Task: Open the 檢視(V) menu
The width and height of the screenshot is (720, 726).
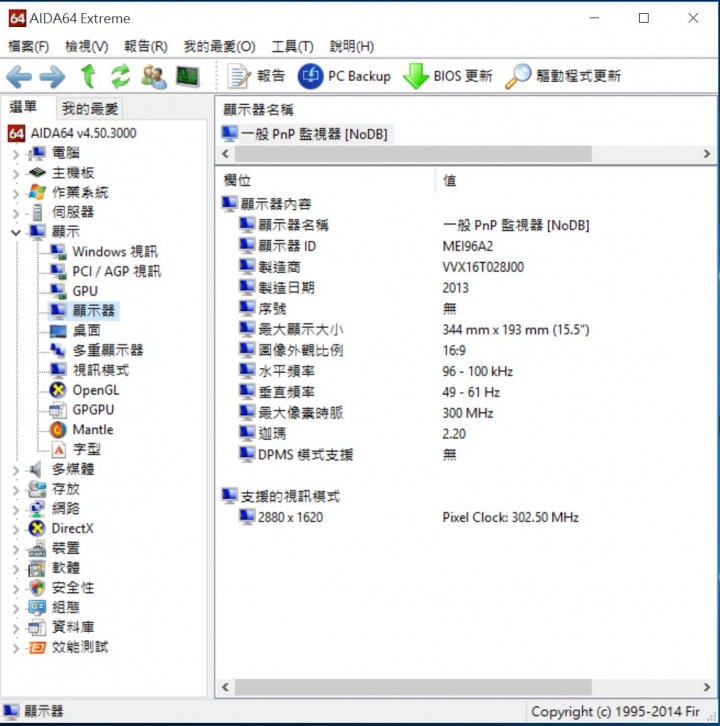Action: 87,46
